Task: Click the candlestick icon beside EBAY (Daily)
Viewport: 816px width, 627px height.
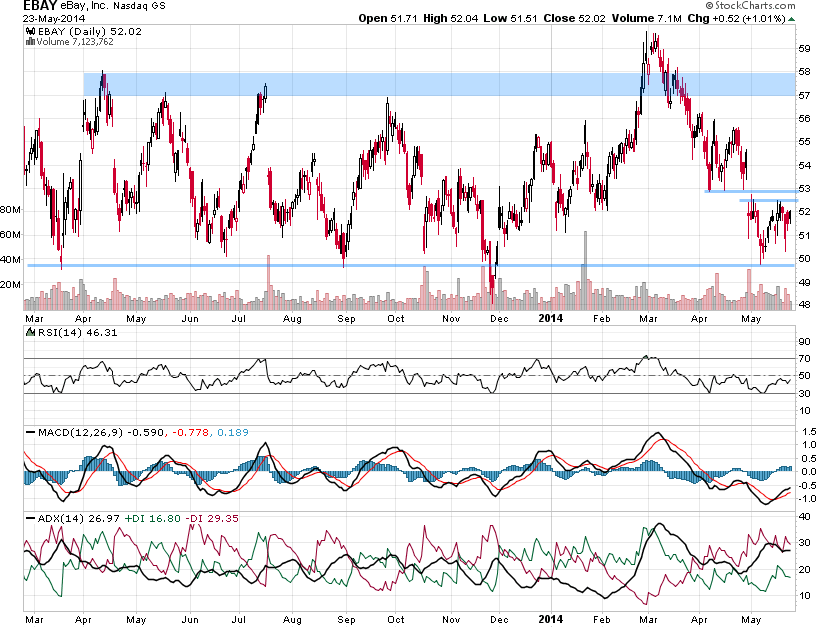Action: click(x=30, y=32)
